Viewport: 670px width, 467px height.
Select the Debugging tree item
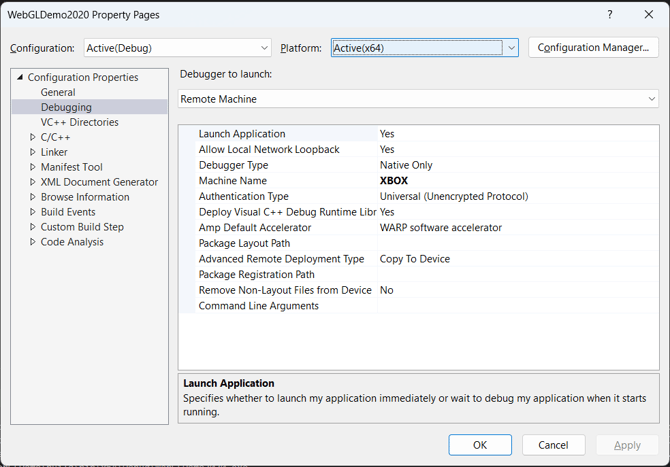click(x=66, y=107)
